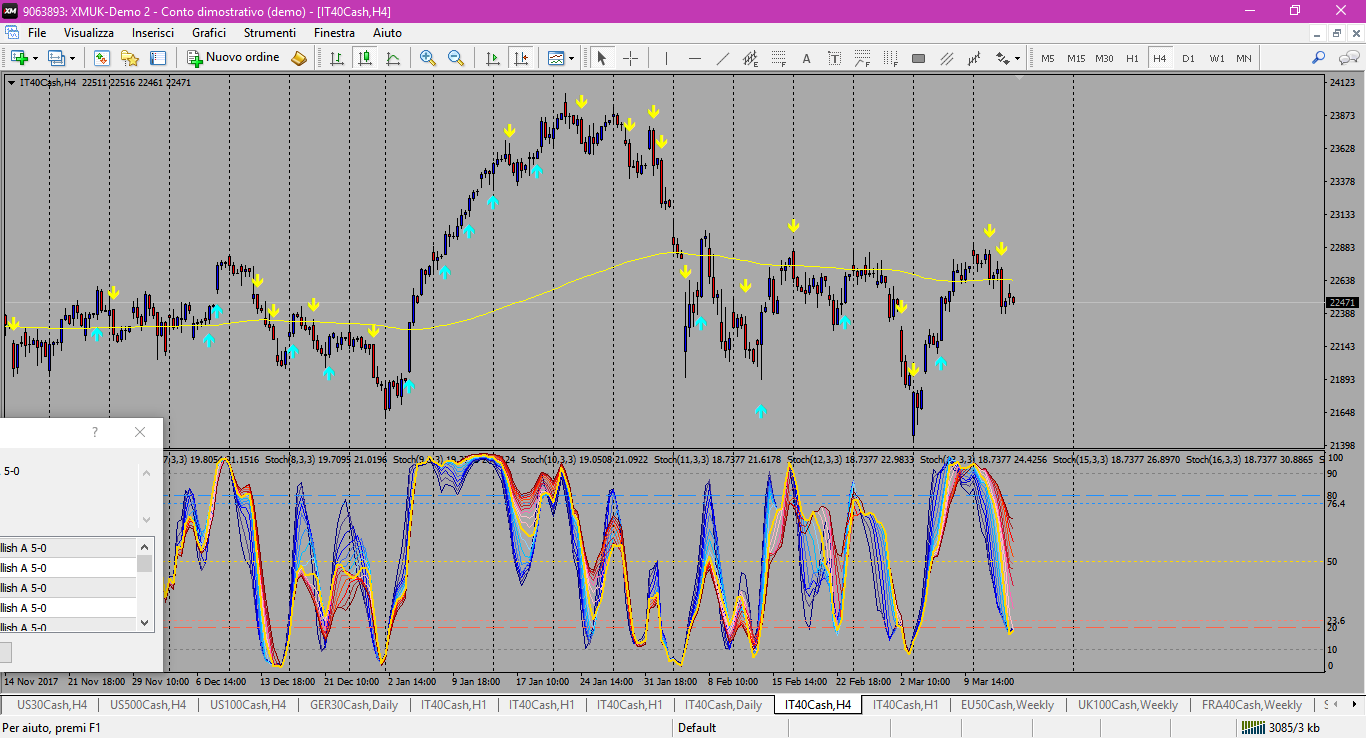The height and width of the screenshot is (738, 1366).
Task: Toggle chart shift from right edge
Action: click(520, 58)
